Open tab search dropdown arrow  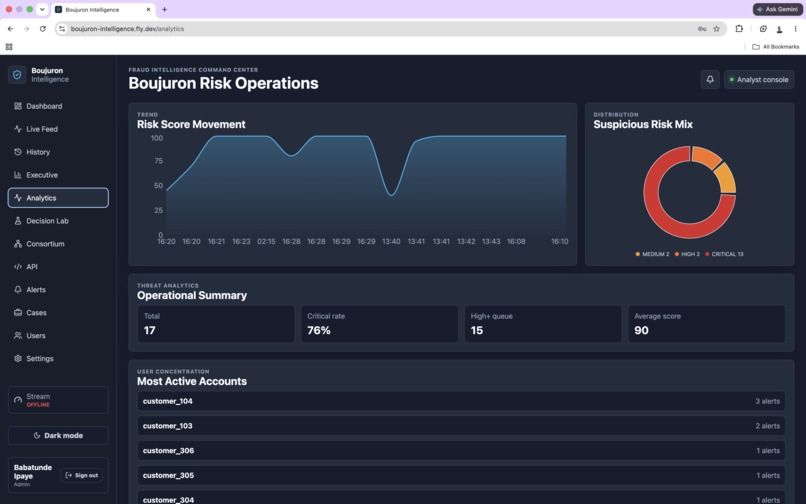(x=42, y=9)
